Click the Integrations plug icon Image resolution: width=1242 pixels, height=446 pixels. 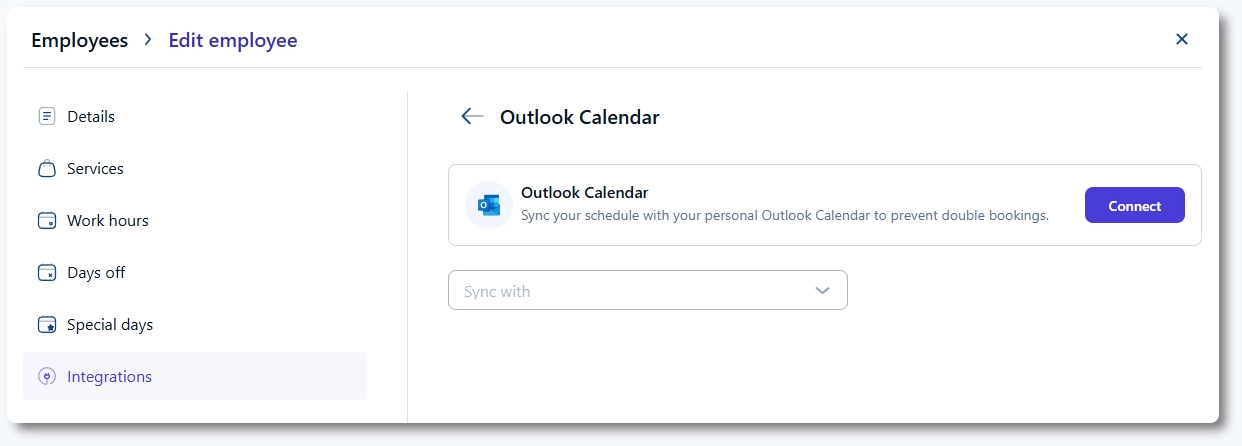point(46,377)
